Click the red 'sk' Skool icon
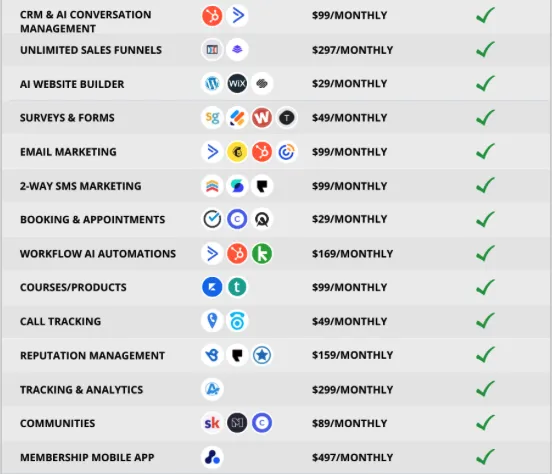 click(x=212, y=423)
